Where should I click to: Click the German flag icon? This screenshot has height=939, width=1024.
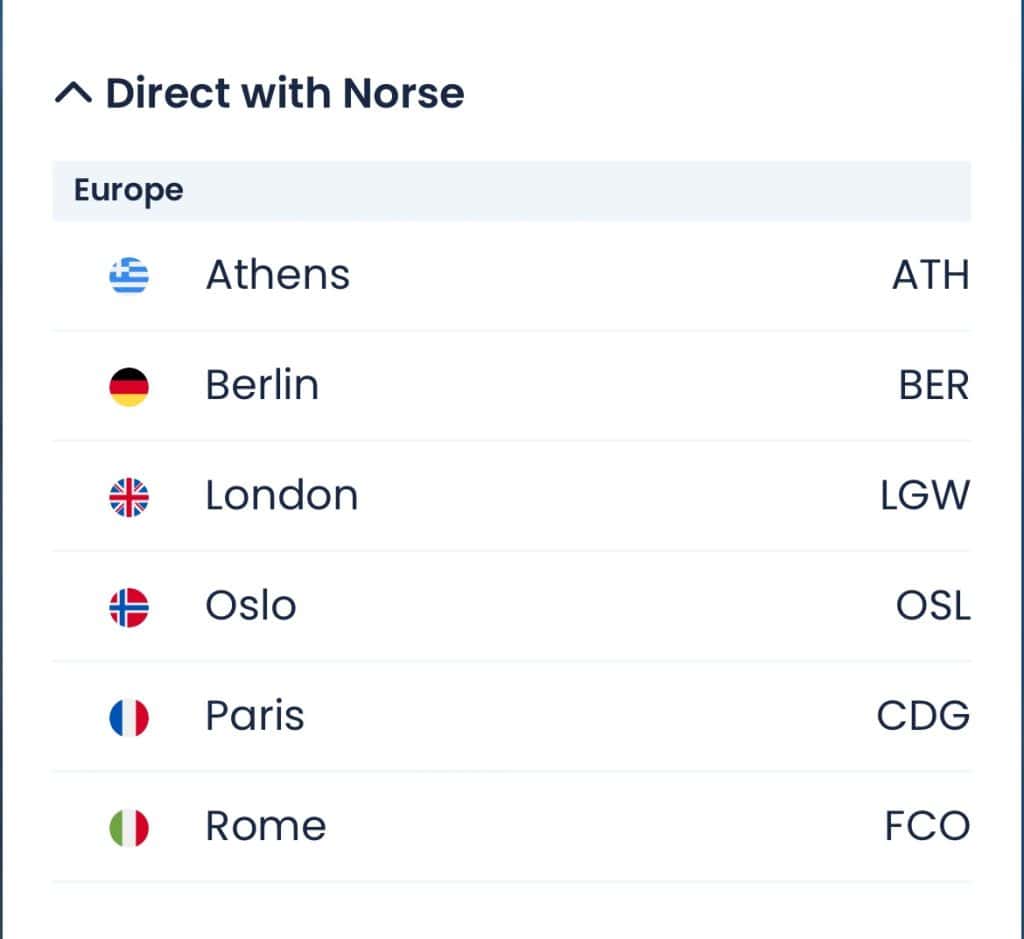click(129, 386)
